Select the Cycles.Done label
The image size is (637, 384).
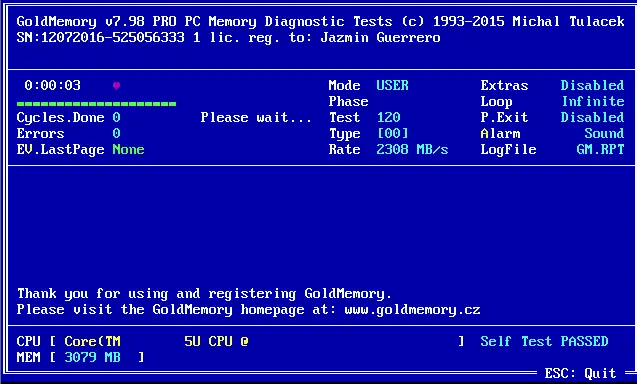(61, 118)
